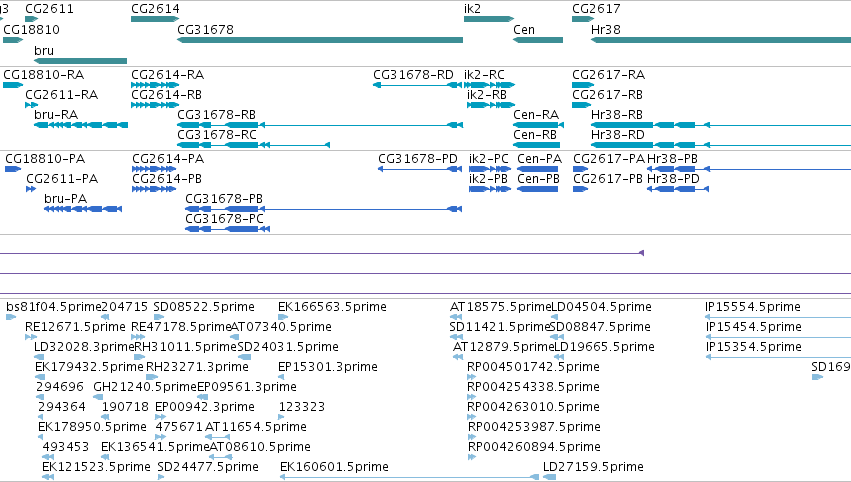Image resolution: width=851 pixels, height=482 pixels.
Task: Click the long CG31678 gene feature
Action: [x=320, y=40]
